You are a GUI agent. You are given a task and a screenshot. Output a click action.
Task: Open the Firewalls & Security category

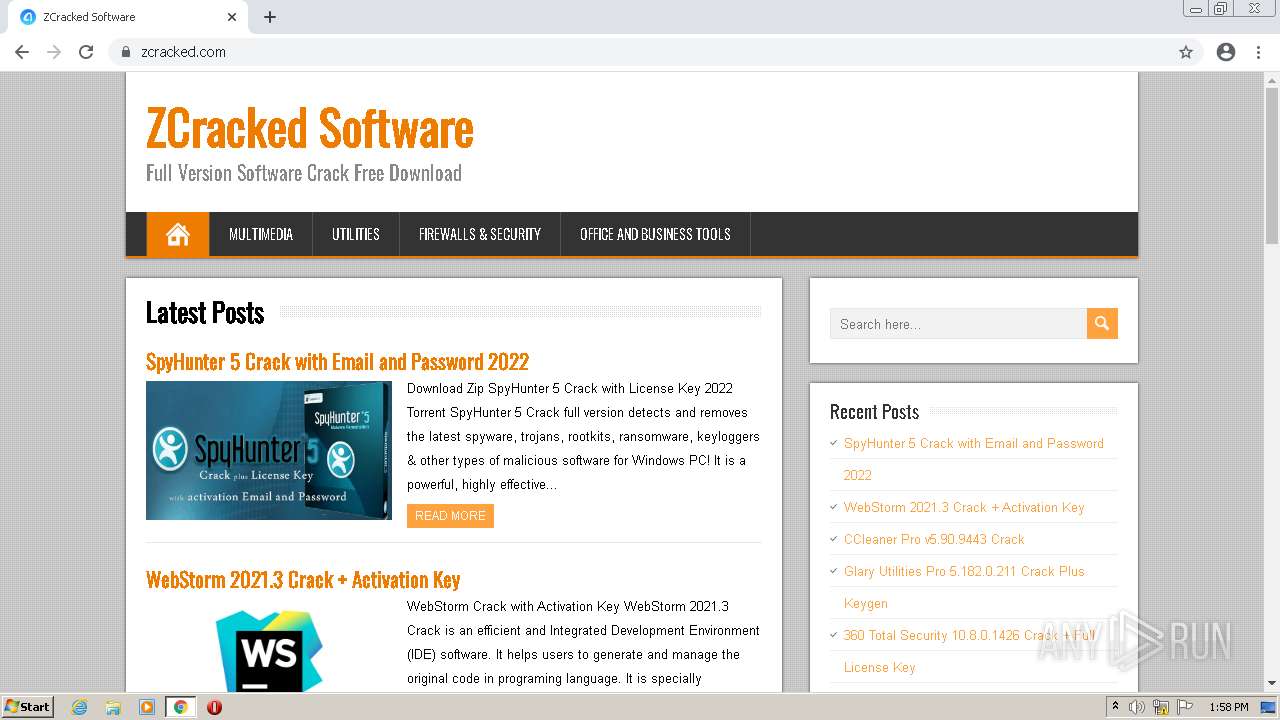click(x=480, y=235)
